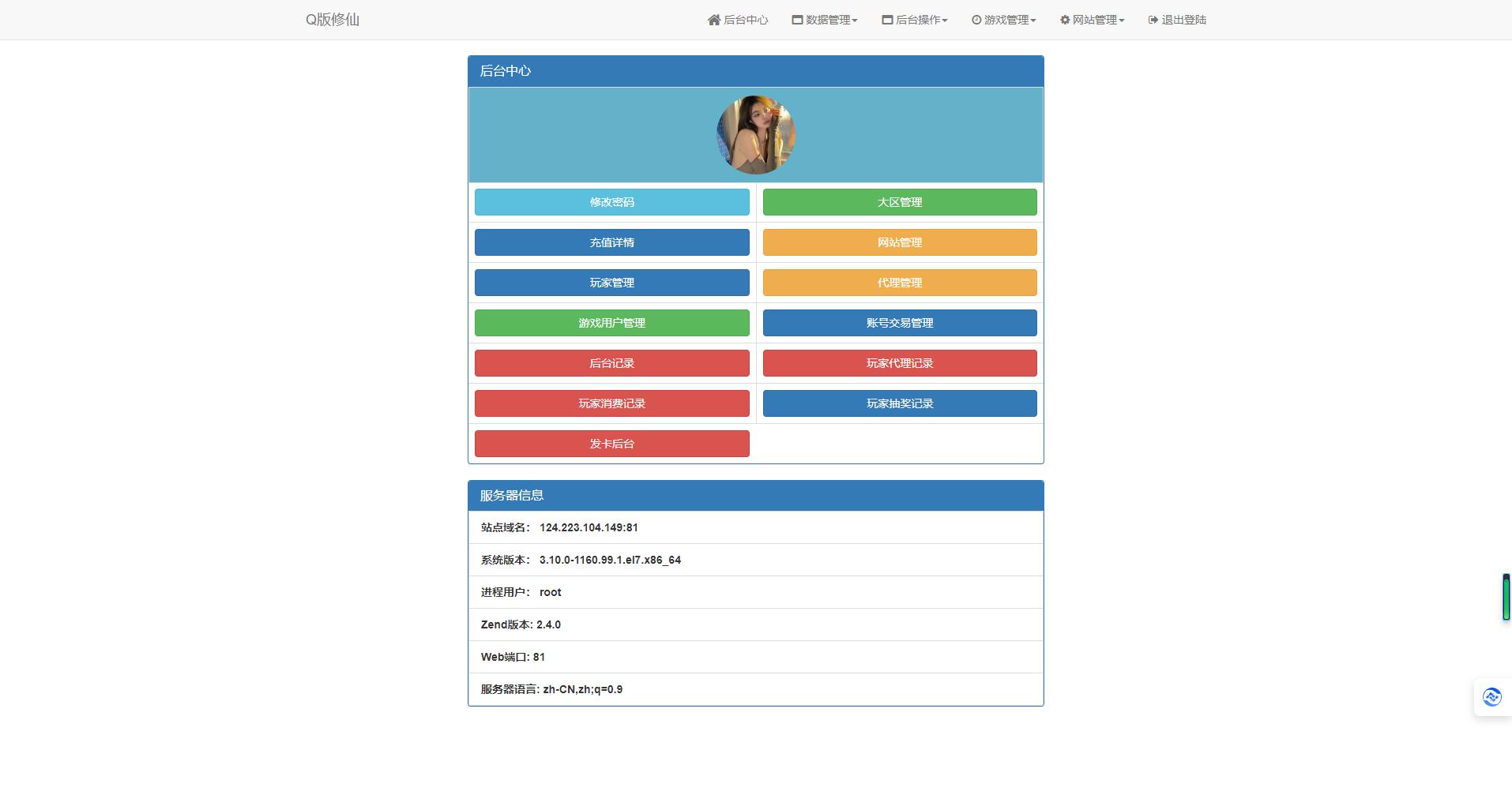Click the Q版修仙 brand link
1512x795 pixels.
(333, 20)
